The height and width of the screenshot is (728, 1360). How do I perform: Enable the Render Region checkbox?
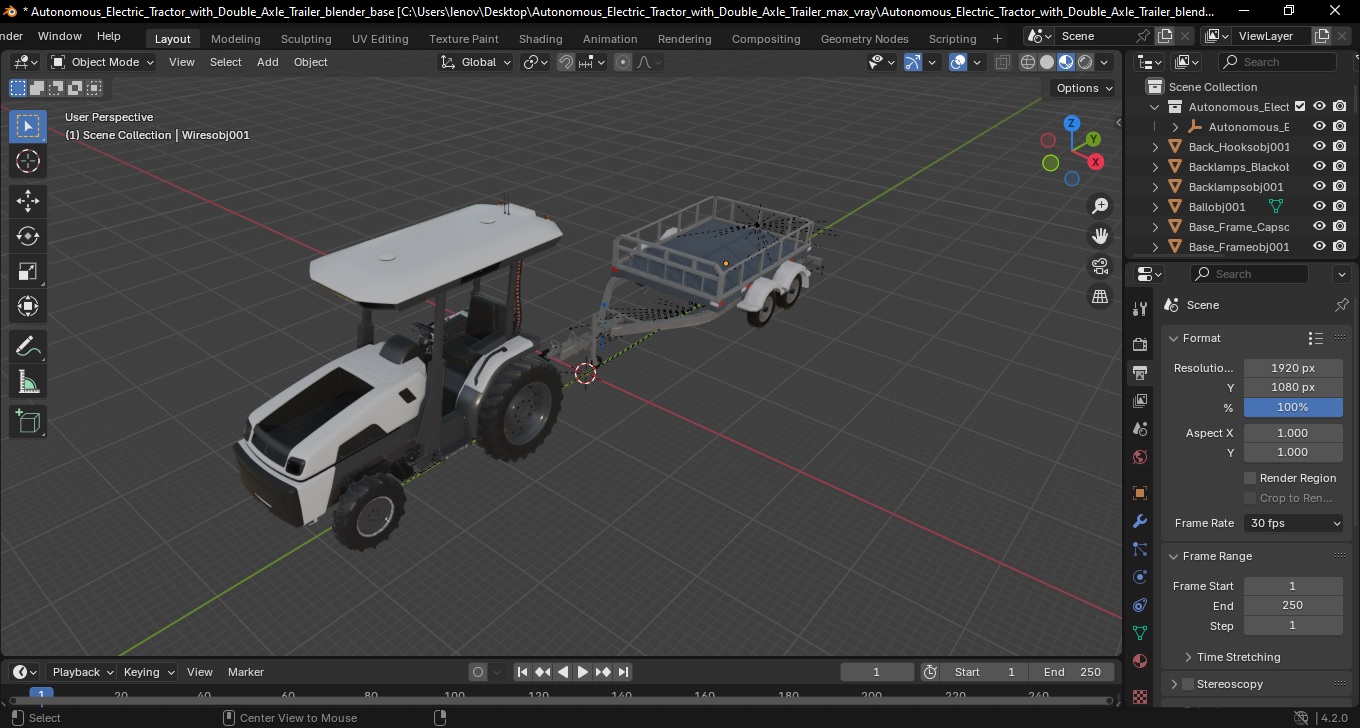[1250, 478]
